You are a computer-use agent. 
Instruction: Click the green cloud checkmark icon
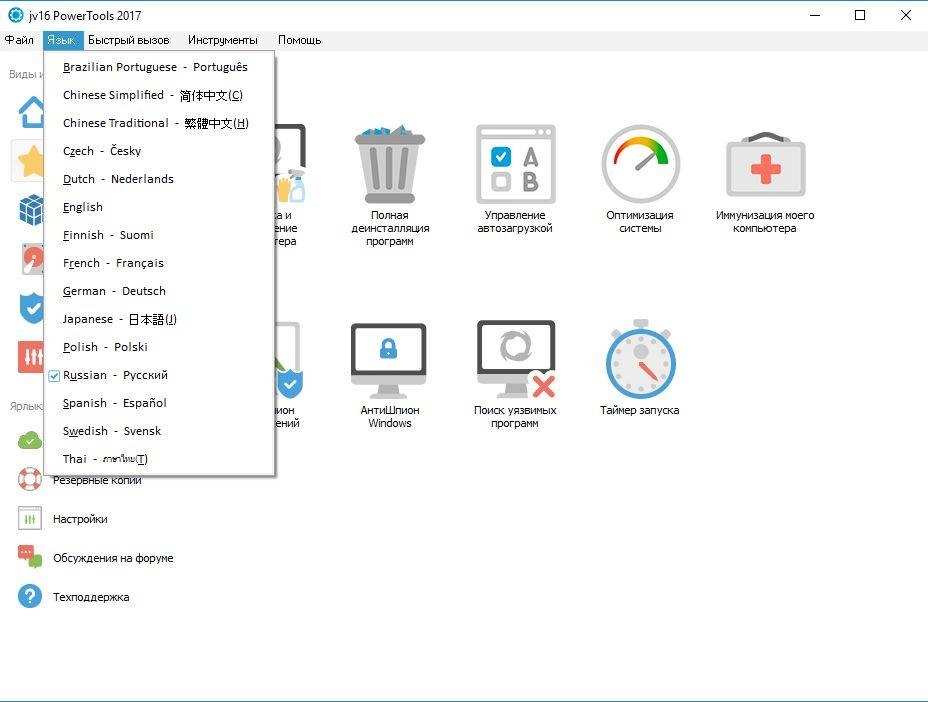(x=30, y=440)
